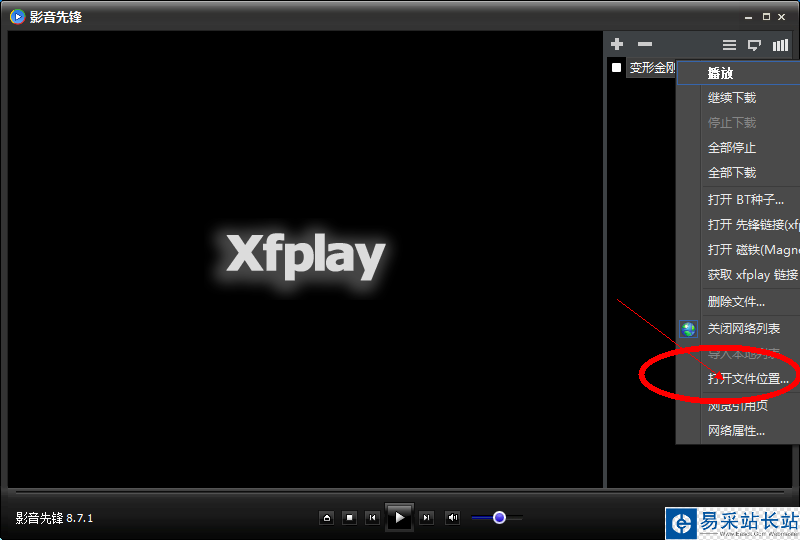Image resolution: width=800 pixels, height=540 pixels.
Task: Select 删除文件... in the context menu
Action: click(738, 302)
